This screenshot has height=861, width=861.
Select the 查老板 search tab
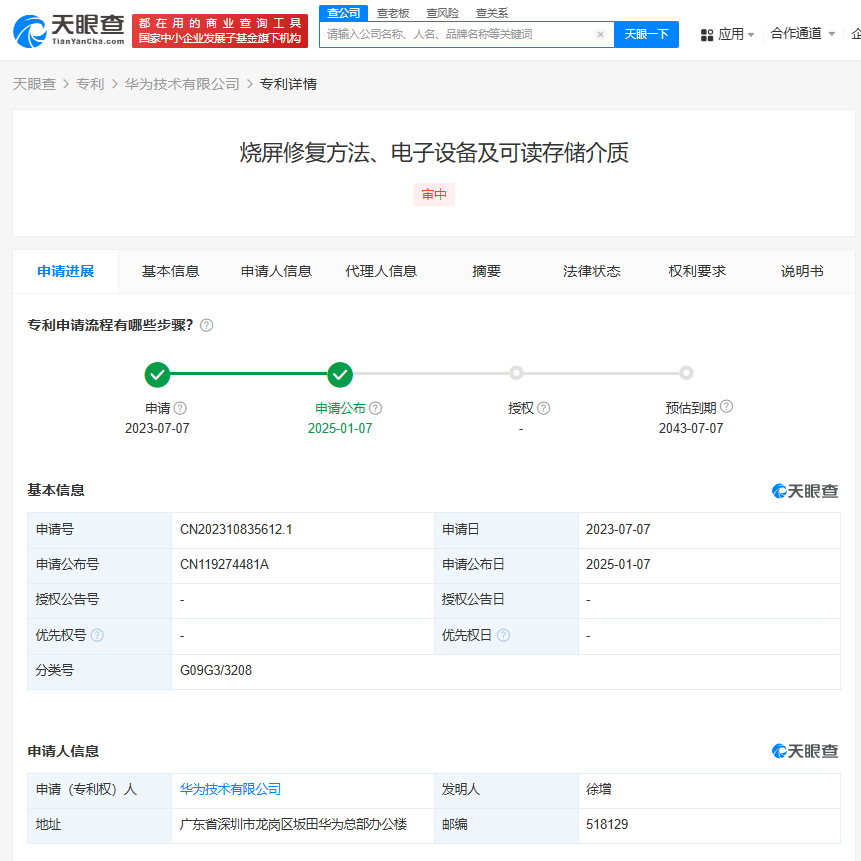point(393,13)
